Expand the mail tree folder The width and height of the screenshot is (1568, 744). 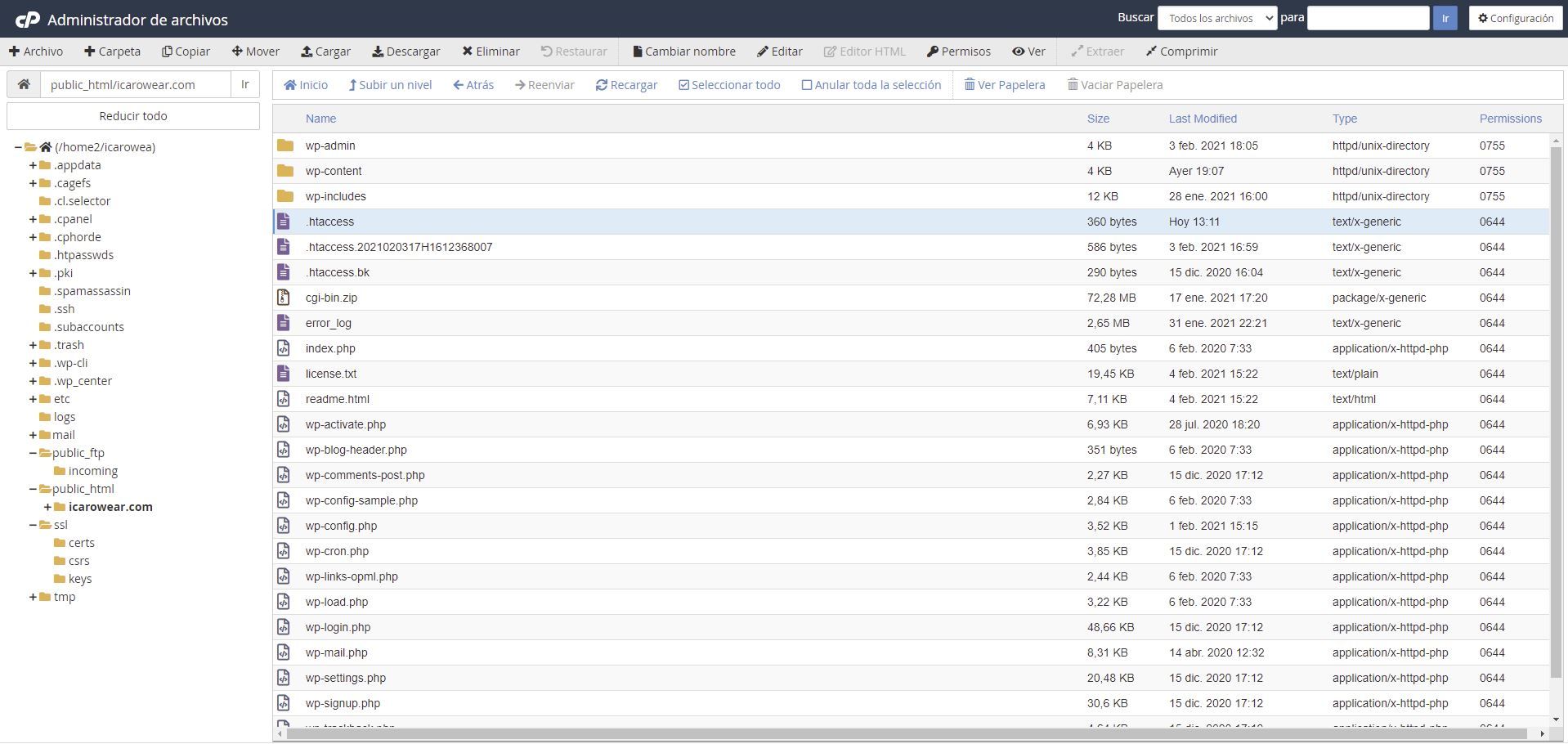point(33,435)
